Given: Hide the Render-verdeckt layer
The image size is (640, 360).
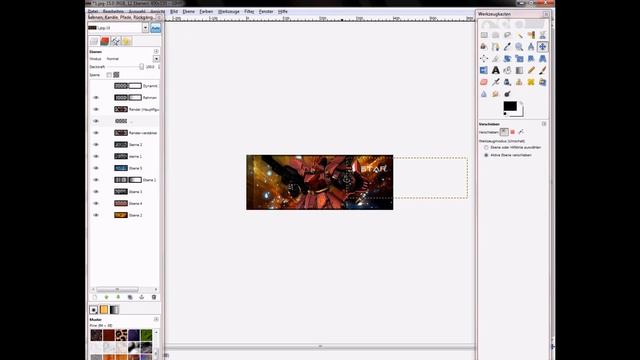Looking at the screenshot, I should 96,133.
